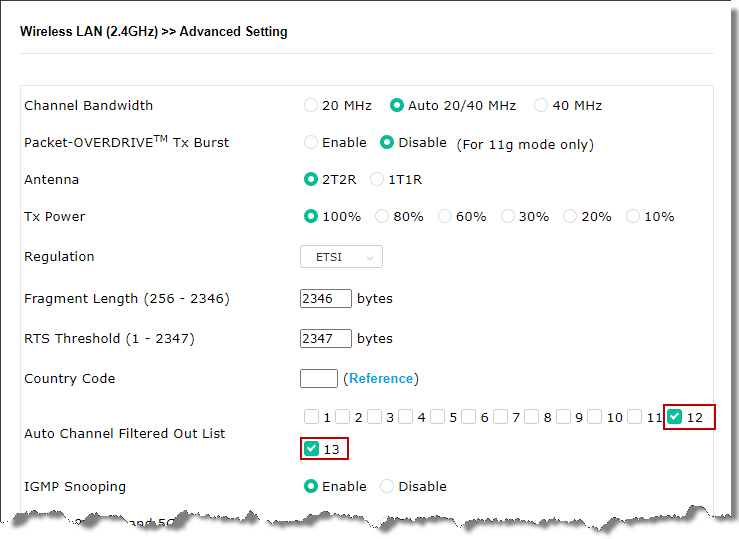The height and width of the screenshot is (539, 739).
Task: Uncheck channel 13 in filtered out list
Action: point(311,449)
